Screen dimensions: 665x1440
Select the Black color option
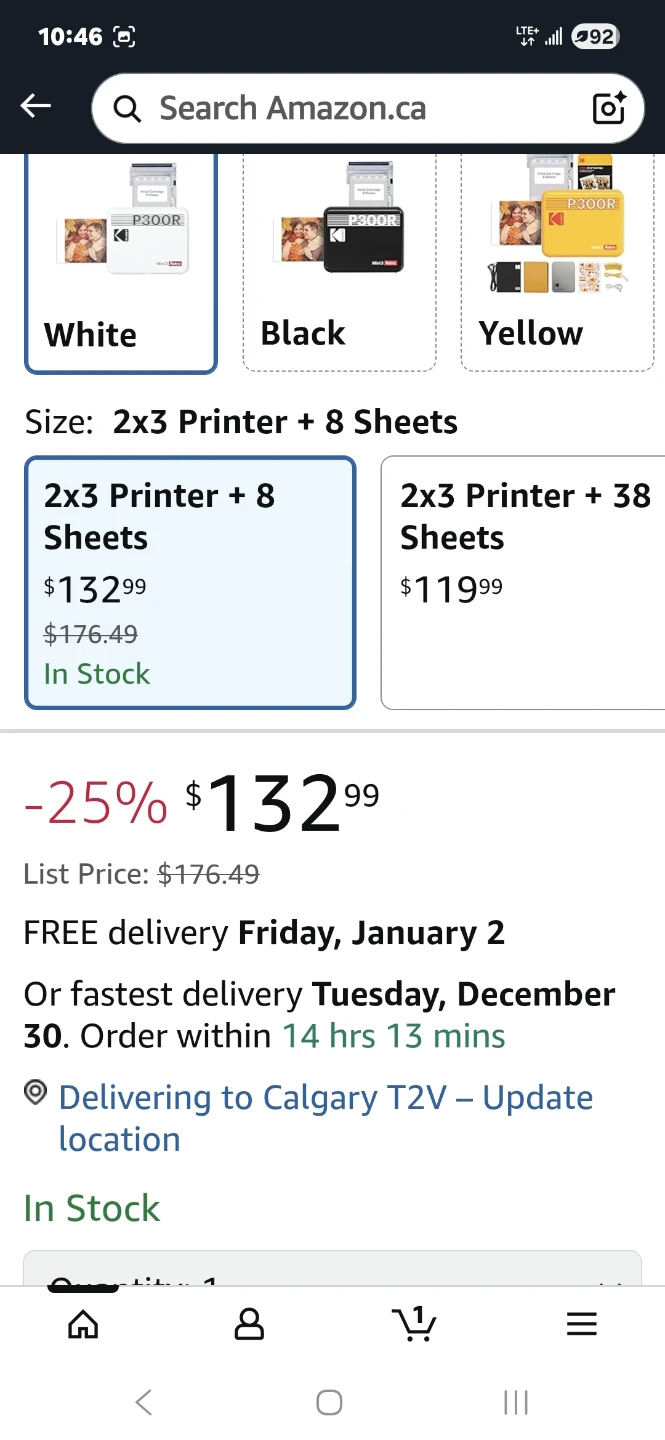point(339,265)
